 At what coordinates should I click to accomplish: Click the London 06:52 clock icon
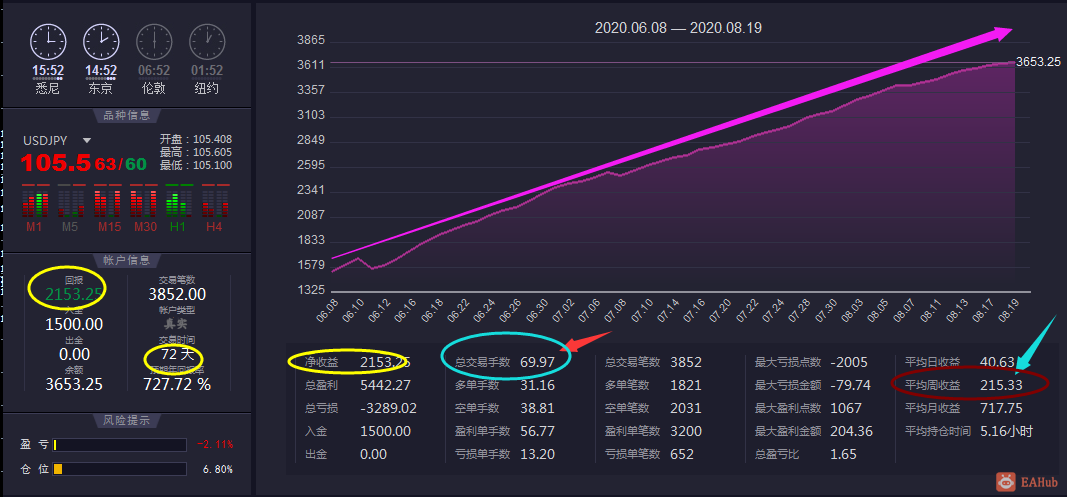tap(154, 42)
